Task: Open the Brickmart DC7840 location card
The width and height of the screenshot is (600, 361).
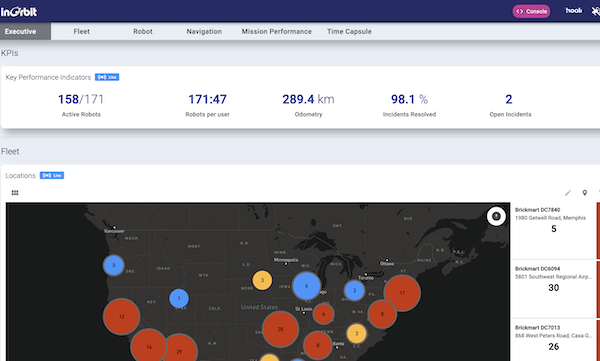Action: [x=553, y=230]
